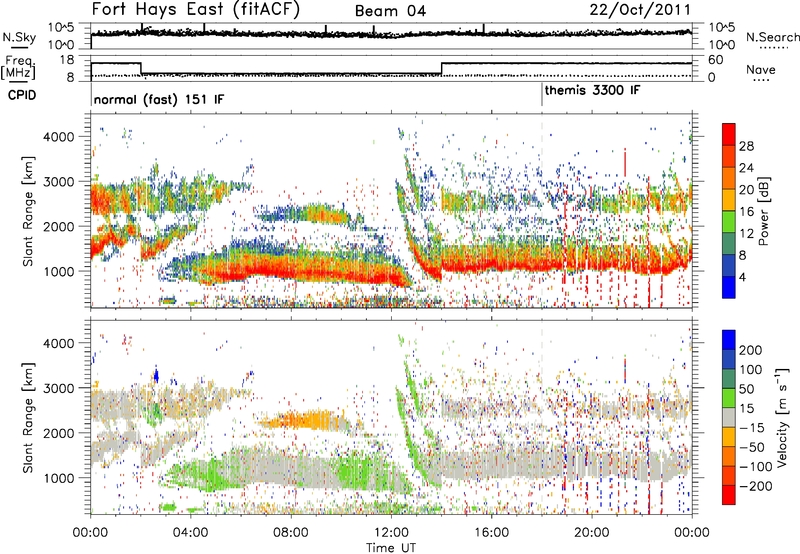Viewport: 800px width, 554px height.
Task: Click the Power [dB] colorbar label
Action: pos(764,211)
